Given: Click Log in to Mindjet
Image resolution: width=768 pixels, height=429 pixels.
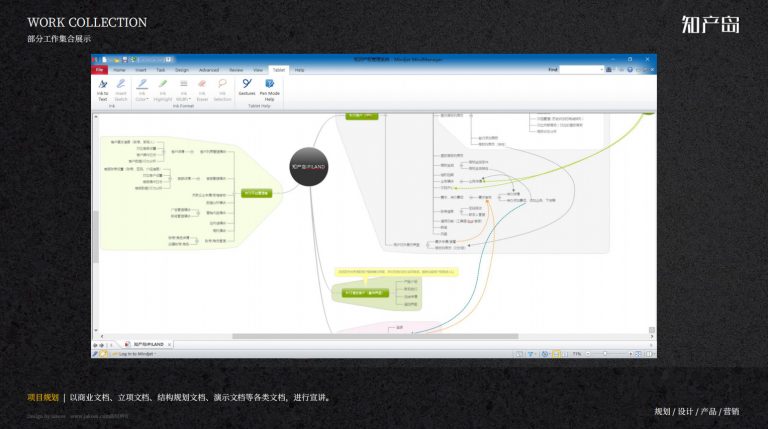Looking at the screenshot, I should [x=136, y=354].
